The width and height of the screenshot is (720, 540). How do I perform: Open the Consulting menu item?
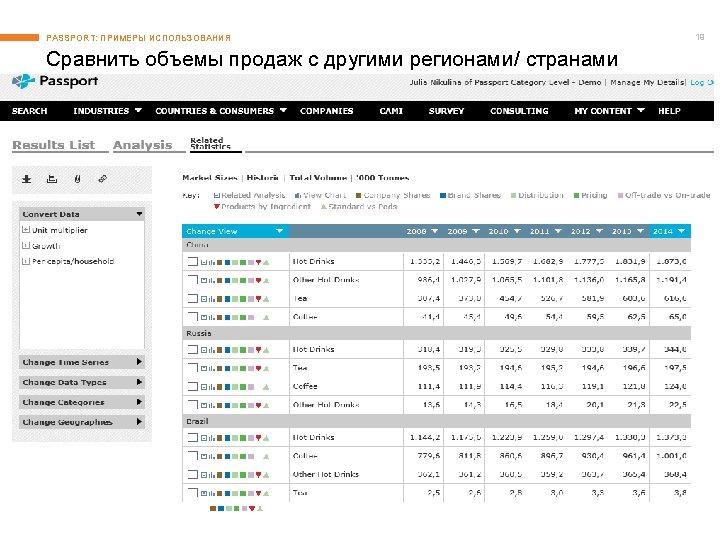(x=519, y=111)
